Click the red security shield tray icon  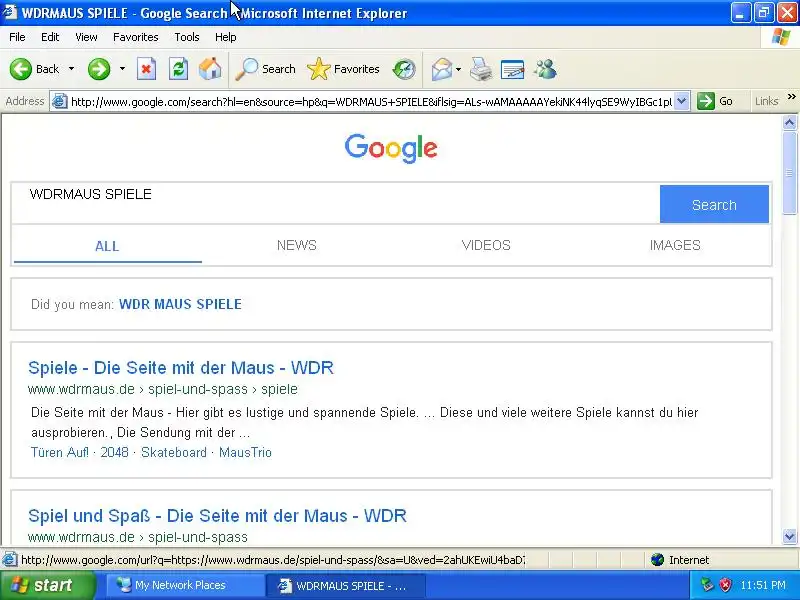click(x=725, y=585)
